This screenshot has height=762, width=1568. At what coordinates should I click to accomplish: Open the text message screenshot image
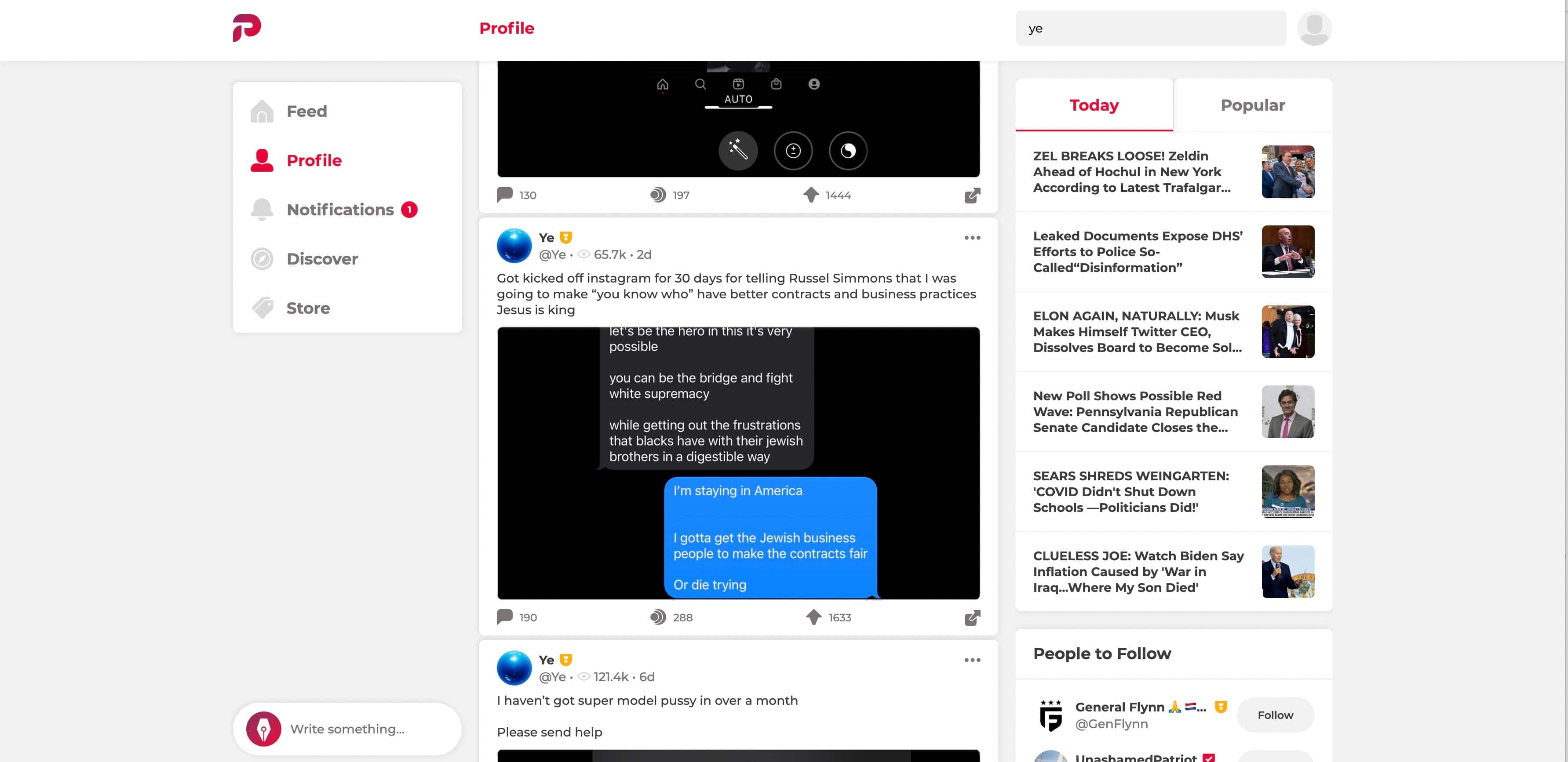tap(738, 464)
